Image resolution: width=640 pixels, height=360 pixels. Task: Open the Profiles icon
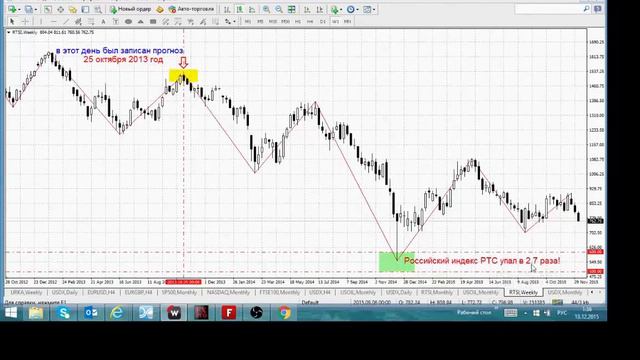coord(29,9)
